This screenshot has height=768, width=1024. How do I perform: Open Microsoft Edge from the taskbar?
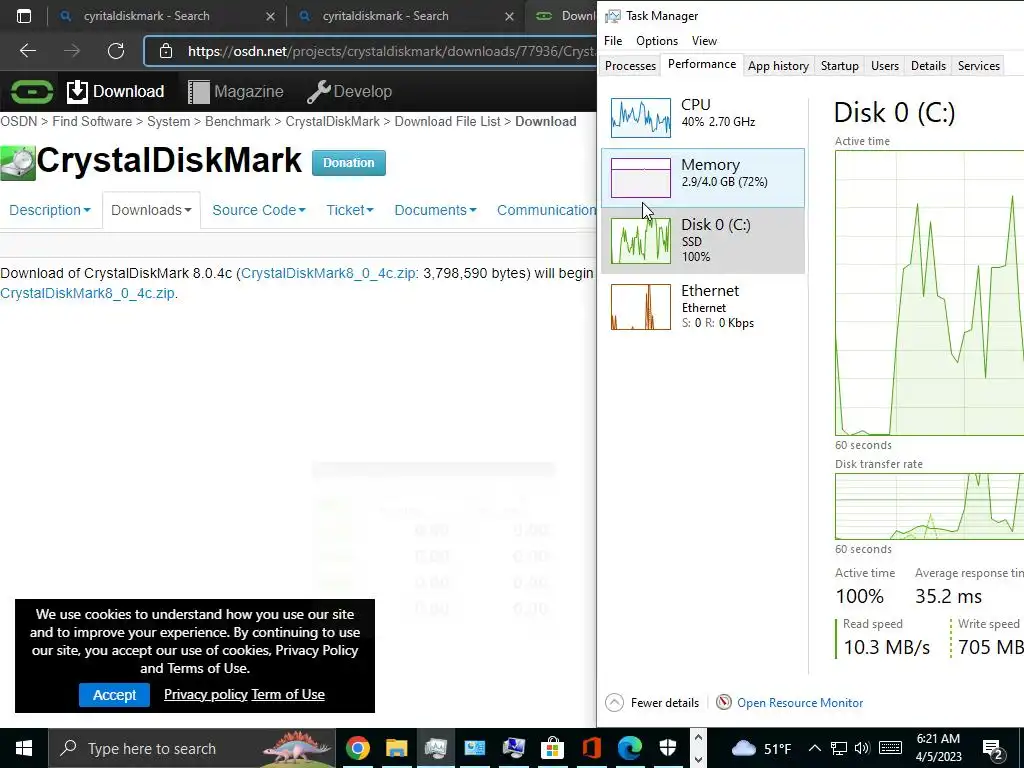(x=630, y=748)
